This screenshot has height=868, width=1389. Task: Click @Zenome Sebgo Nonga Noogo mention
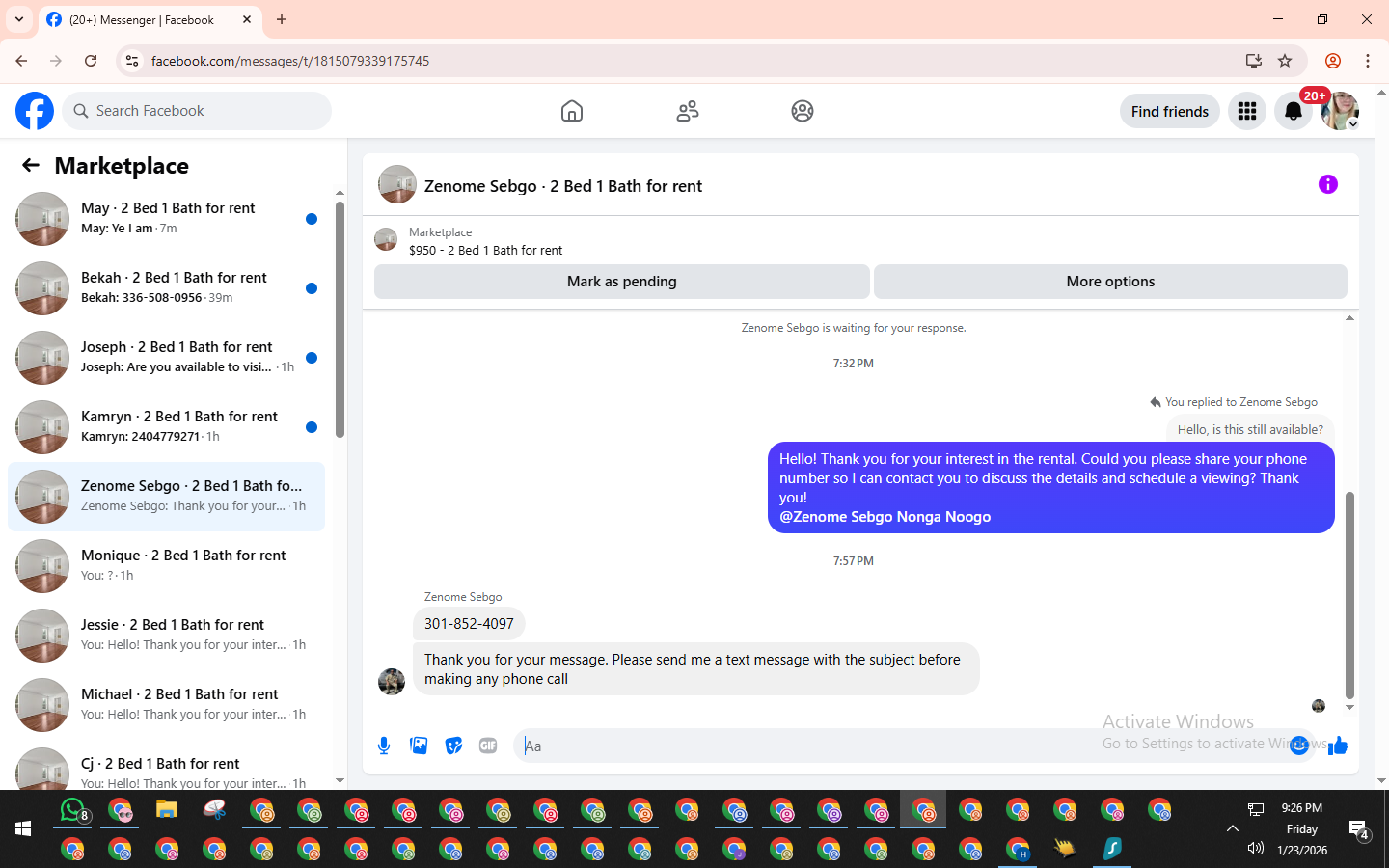tap(885, 517)
